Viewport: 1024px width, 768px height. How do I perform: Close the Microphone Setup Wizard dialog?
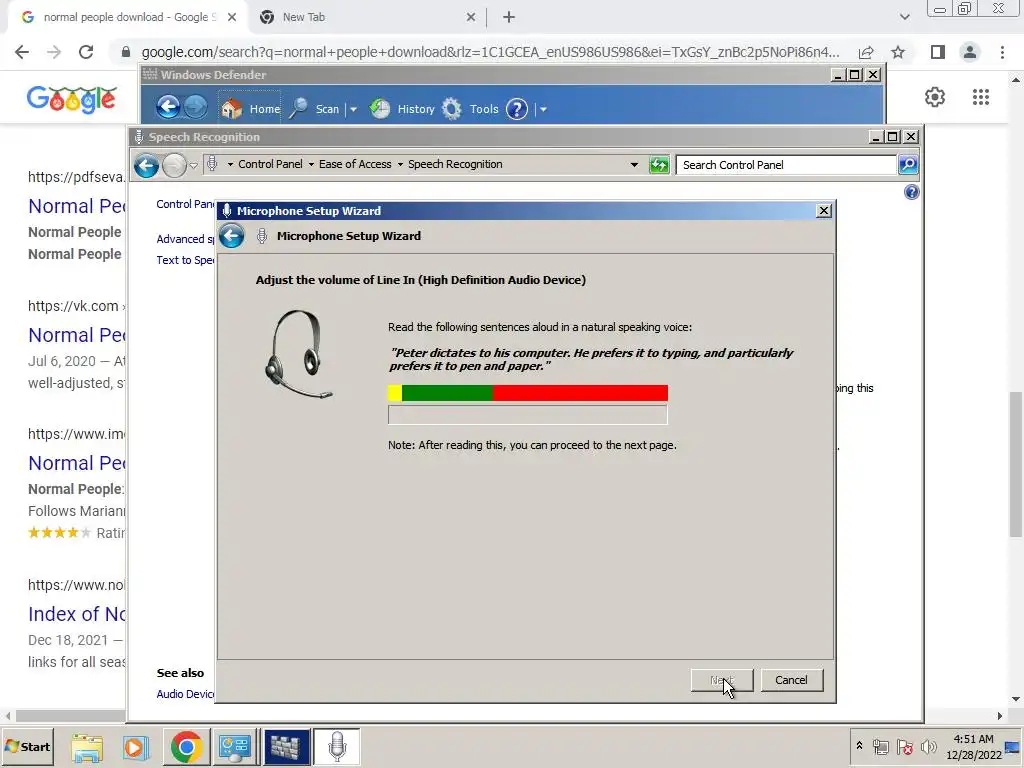tap(824, 210)
